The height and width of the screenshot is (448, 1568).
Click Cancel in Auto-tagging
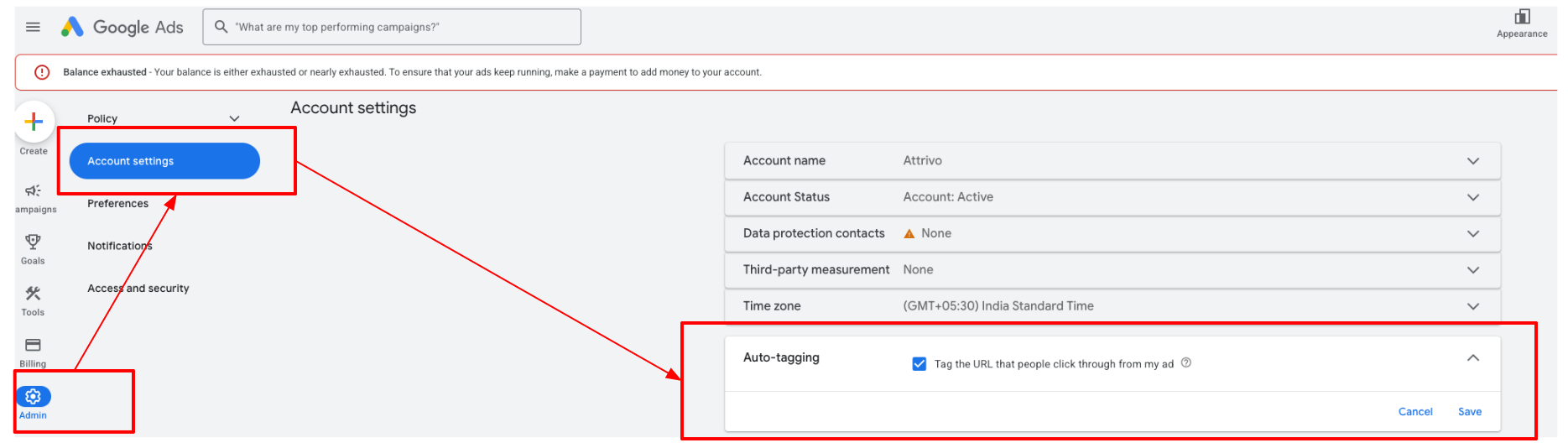[x=1415, y=412]
